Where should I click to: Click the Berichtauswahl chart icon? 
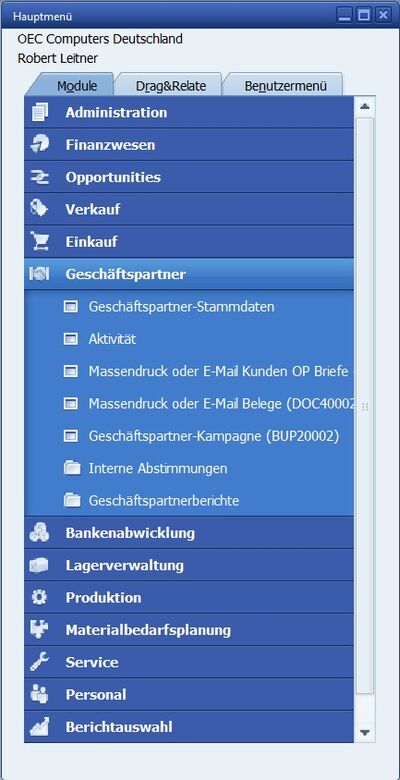click(x=39, y=727)
